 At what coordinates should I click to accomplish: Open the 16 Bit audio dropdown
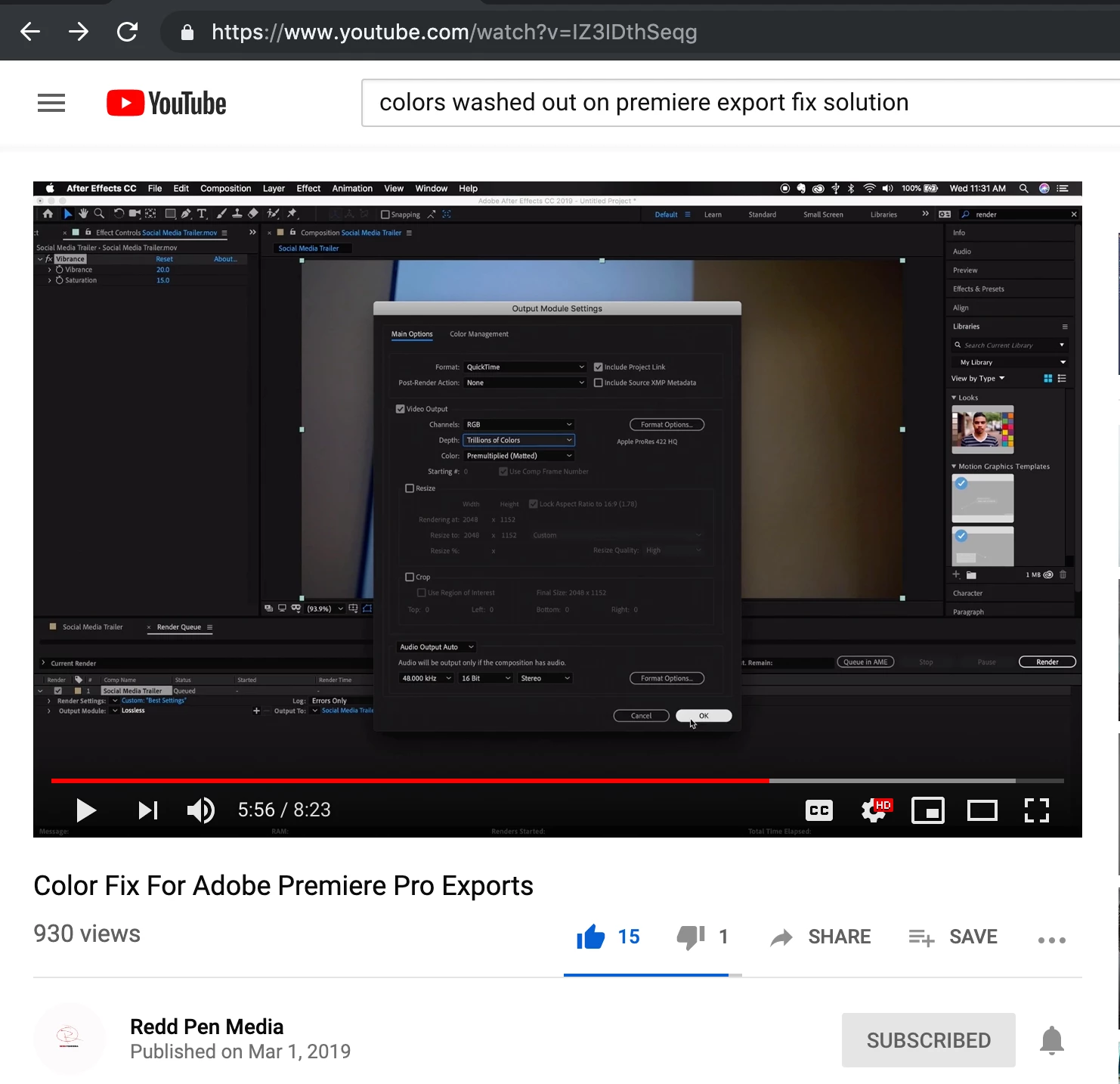click(x=486, y=679)
